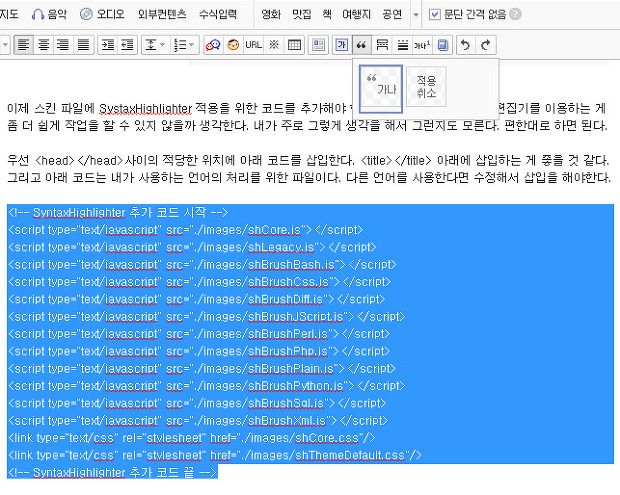Click the shBrushSql.js script line
Screen dimensions: 620x495
click(197, 403)
